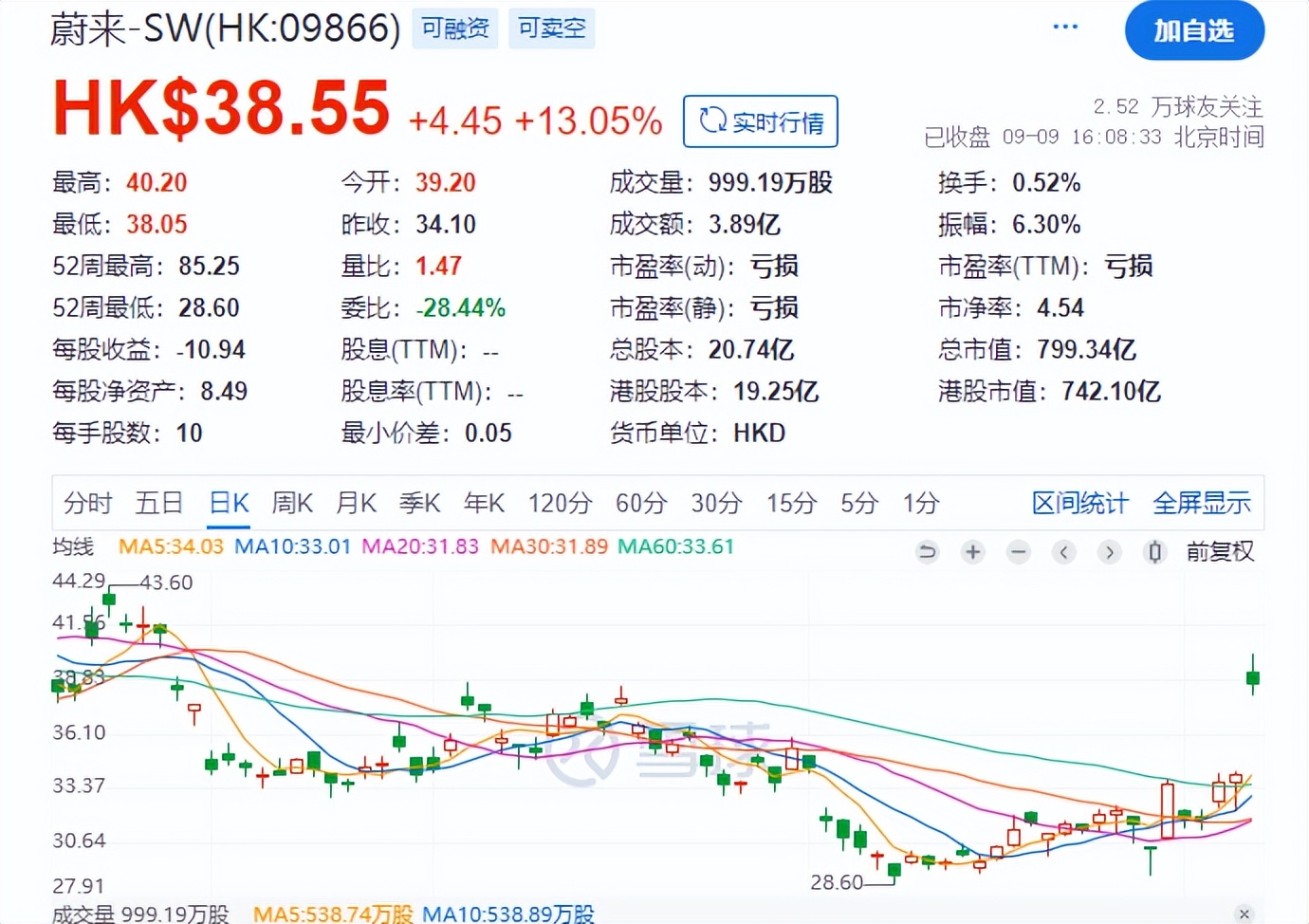Pan the chart left with left chevron icon
Viewport: 1309px width, 924px height.
pos(1064,551)
